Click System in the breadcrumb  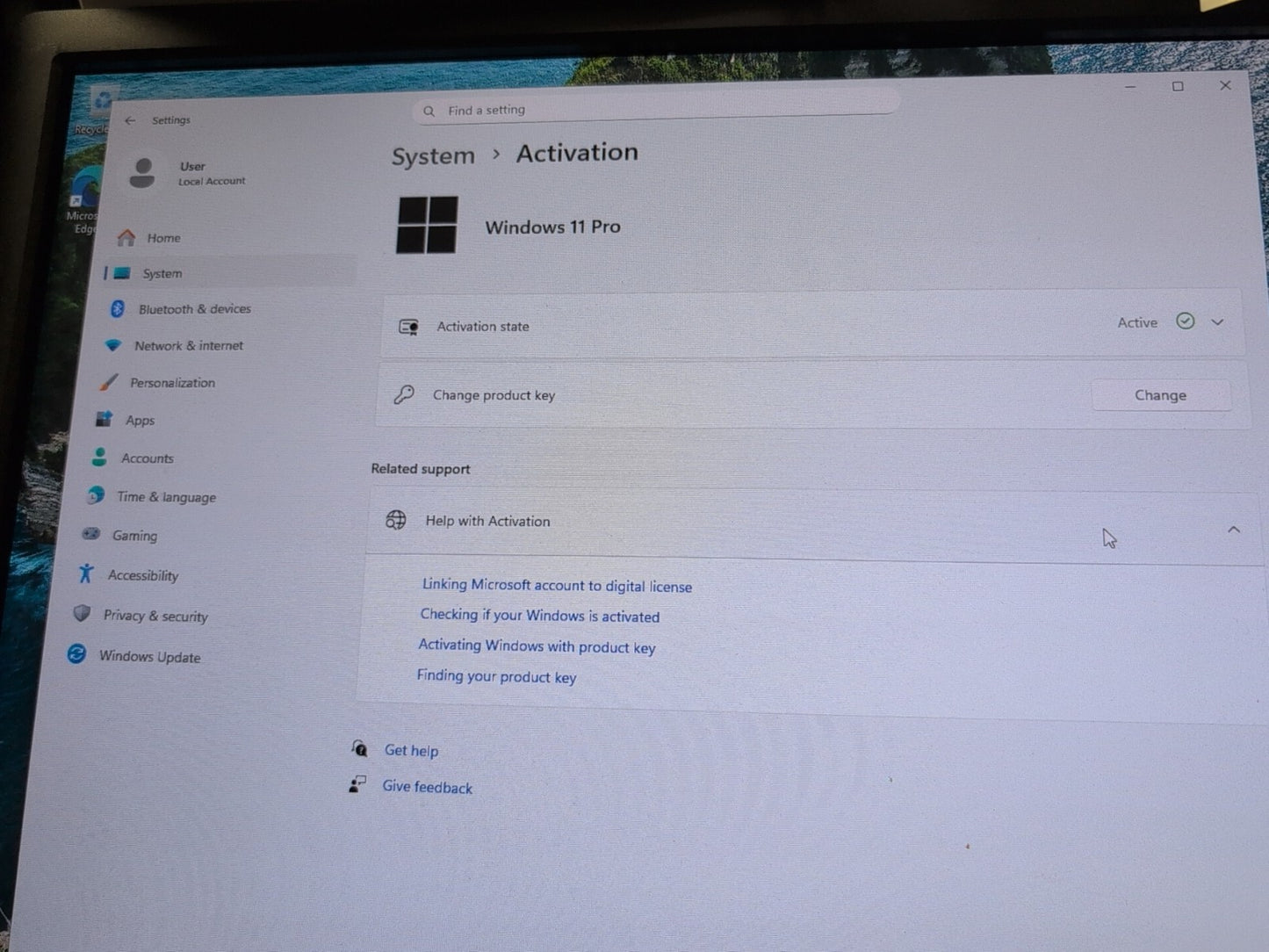click(x=433, y=156)
